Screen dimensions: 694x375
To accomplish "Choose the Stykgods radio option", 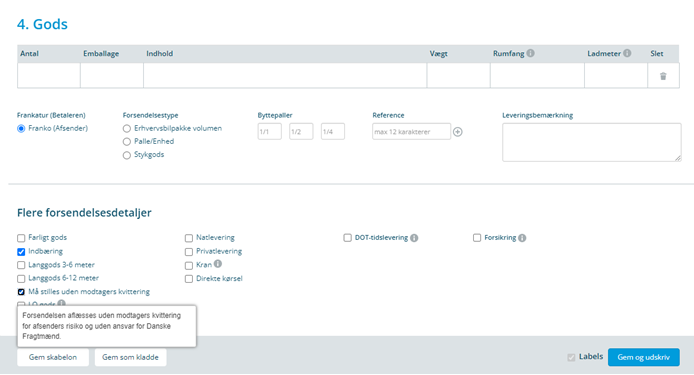I will point(127,155).
